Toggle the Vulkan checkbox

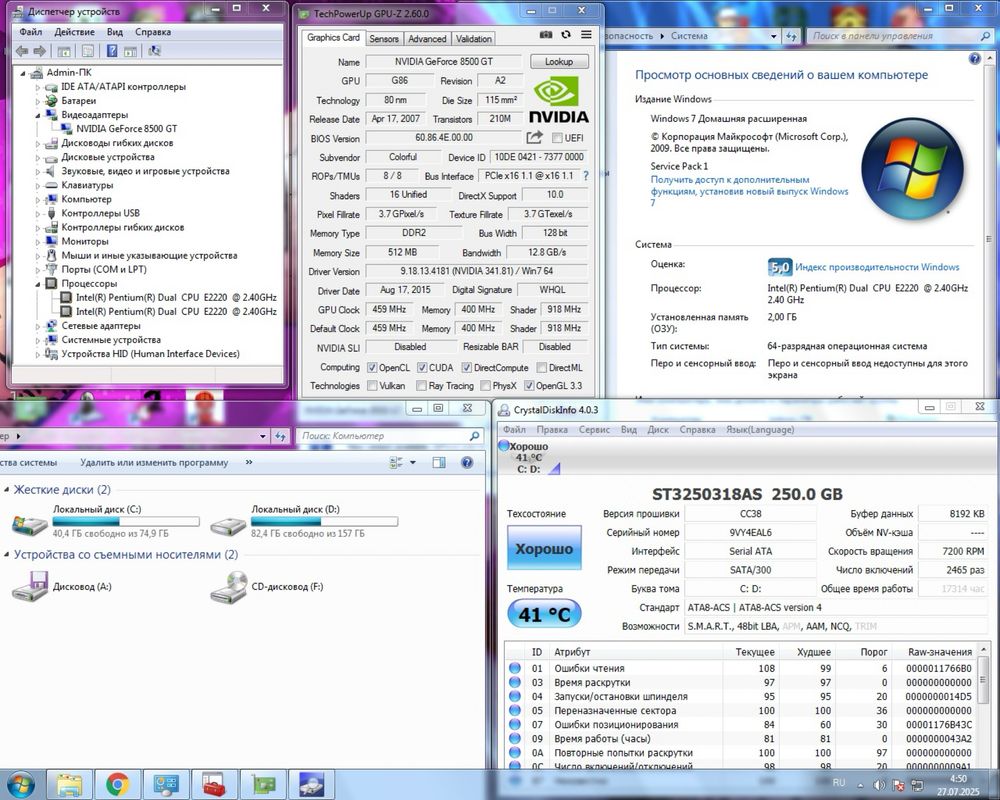tap(372, 385)
